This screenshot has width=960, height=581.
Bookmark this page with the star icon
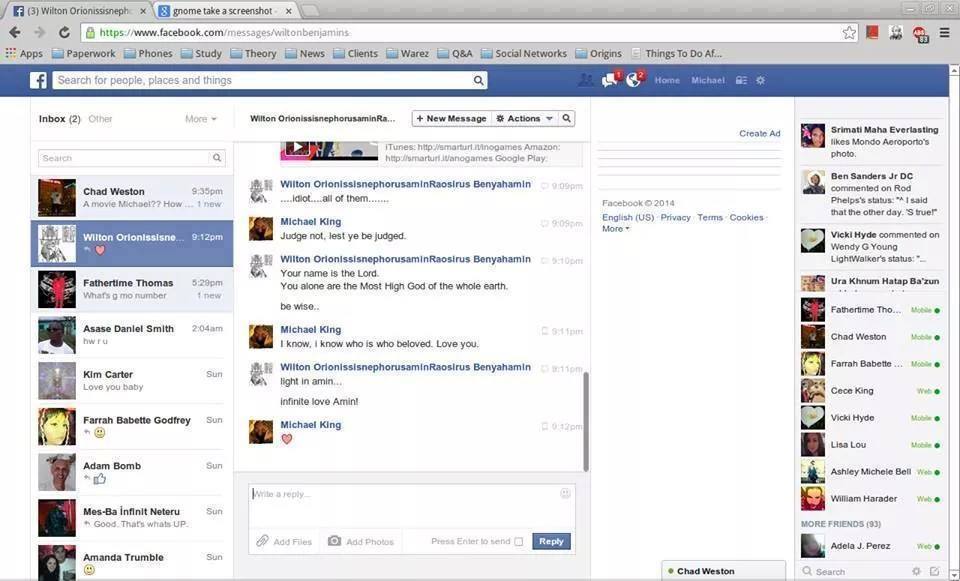(849, 32)
